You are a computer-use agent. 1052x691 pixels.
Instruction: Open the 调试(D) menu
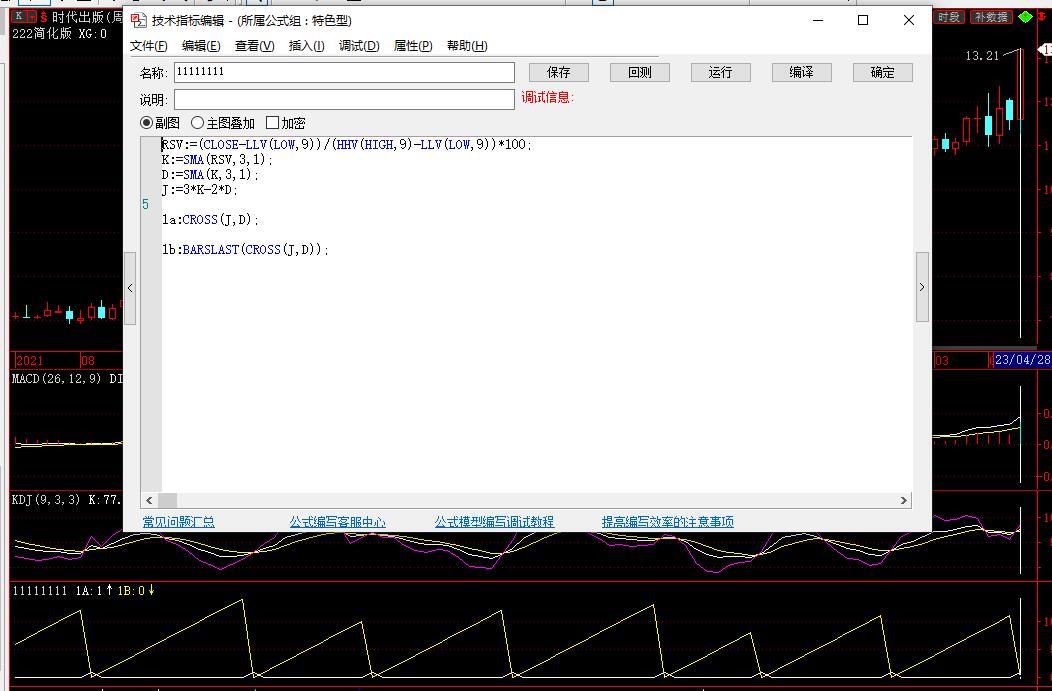coord(359,46)
